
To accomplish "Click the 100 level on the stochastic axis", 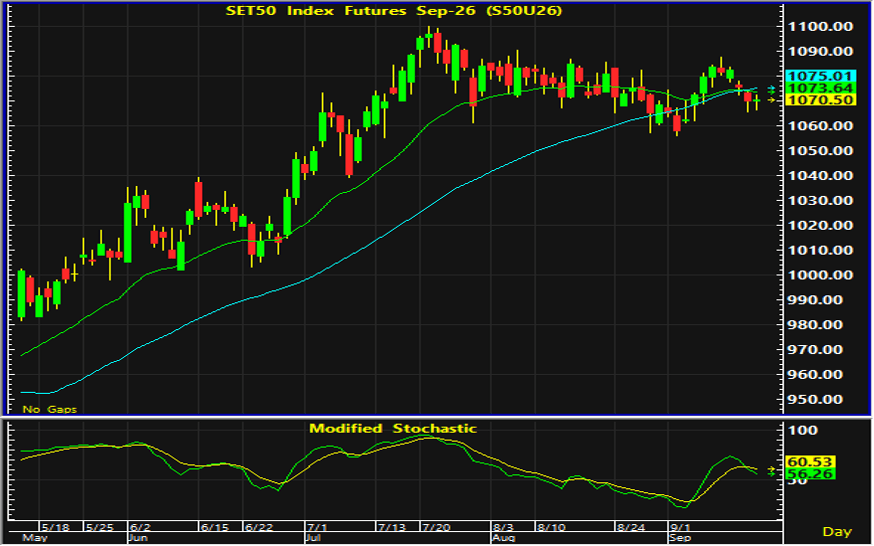I will (804, 430).
